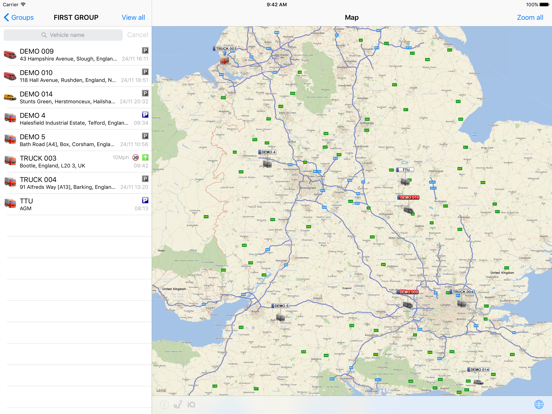The height and width of the screenshot is (414, 552).
Task: Click truck icon beside TRUCK 004
Action: pos(10,182)
